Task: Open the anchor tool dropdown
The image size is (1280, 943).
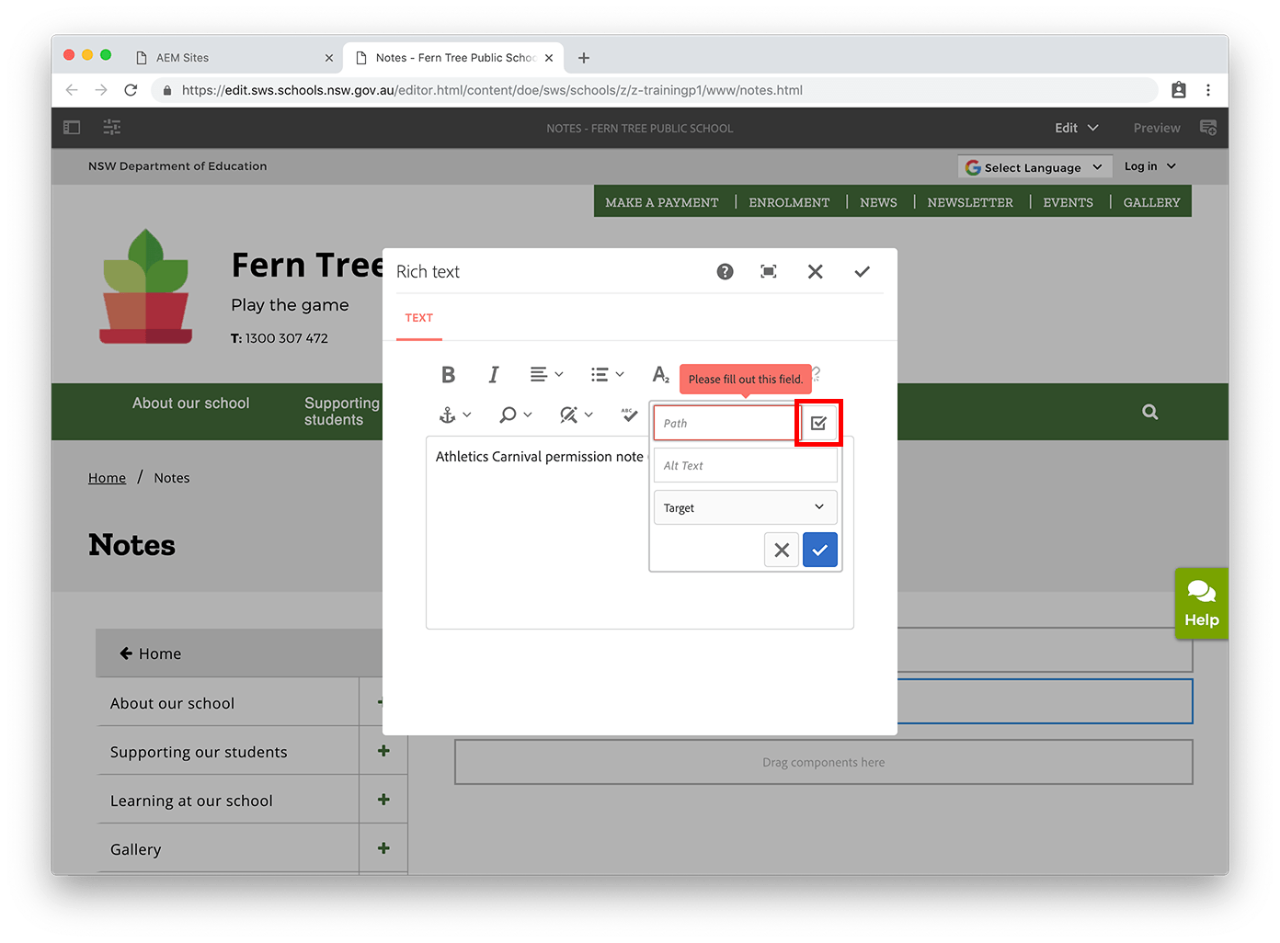Action: point(455,414)
